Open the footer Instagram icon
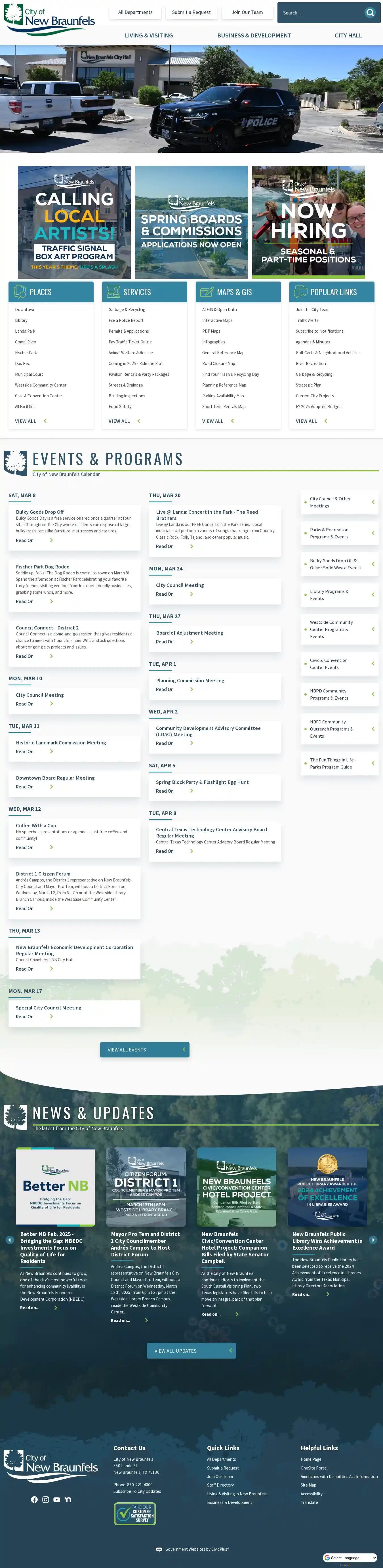This screenshot has height=1568, width=383. coord(46,1499)
